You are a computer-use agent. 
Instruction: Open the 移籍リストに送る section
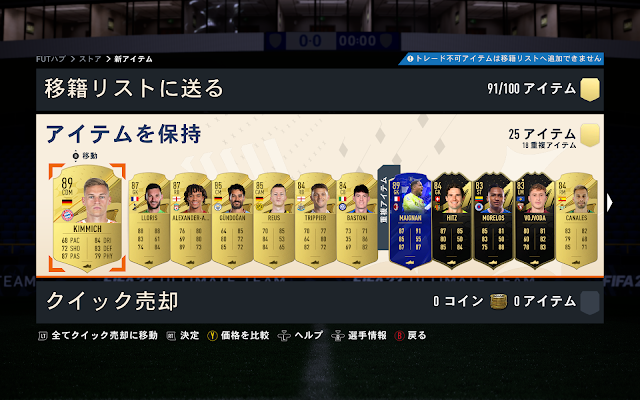pyautogui.click(x=320, y=89)
